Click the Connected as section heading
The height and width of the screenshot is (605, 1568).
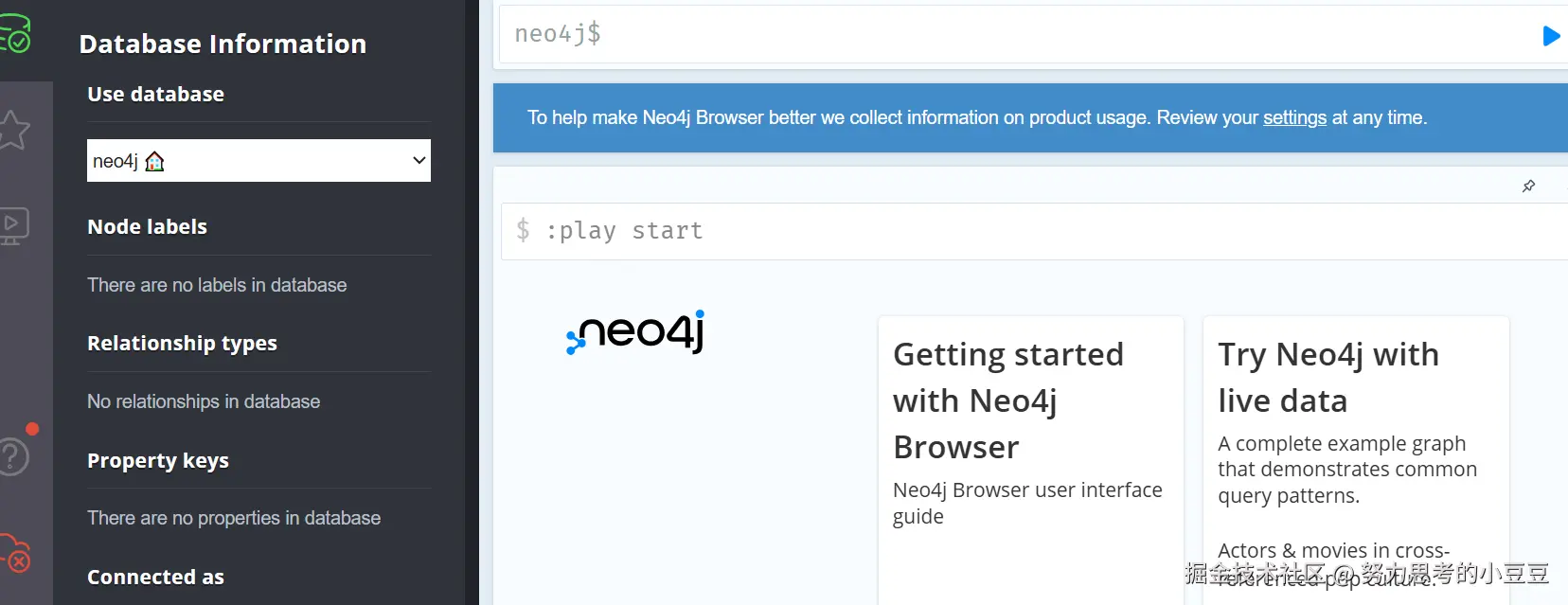pyautogui.click(x=155, y=578)
